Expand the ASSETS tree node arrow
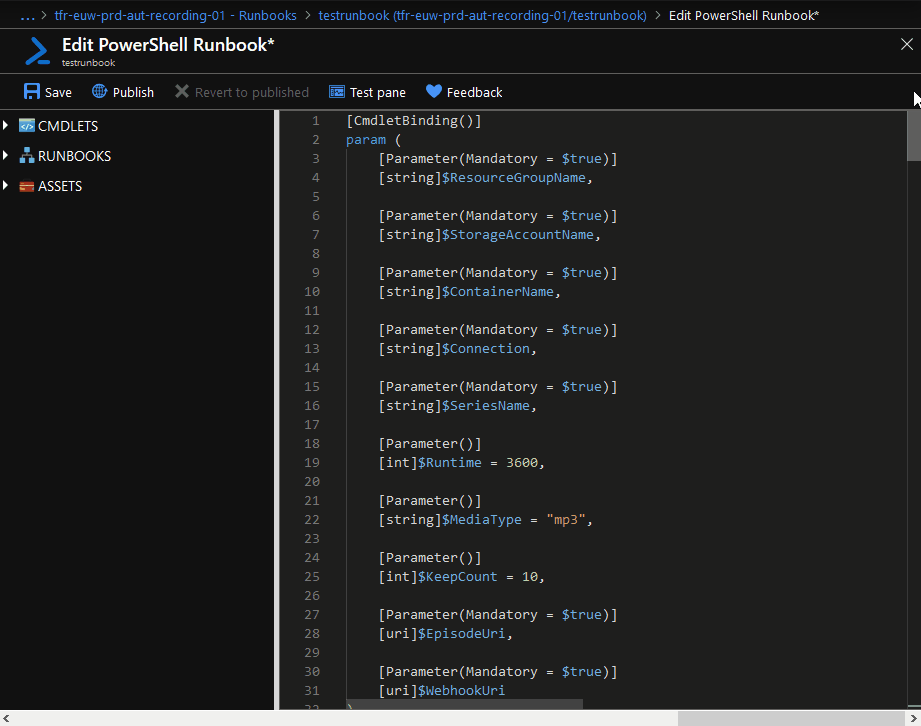921x726 pixels. pyautogui.click(x=6, y=185)
